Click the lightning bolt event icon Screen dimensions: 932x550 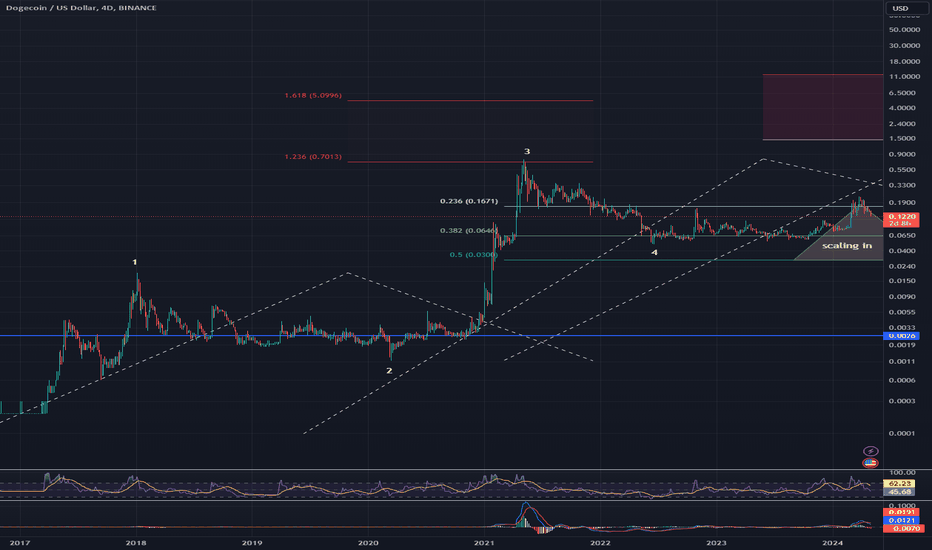click(870, 451)
